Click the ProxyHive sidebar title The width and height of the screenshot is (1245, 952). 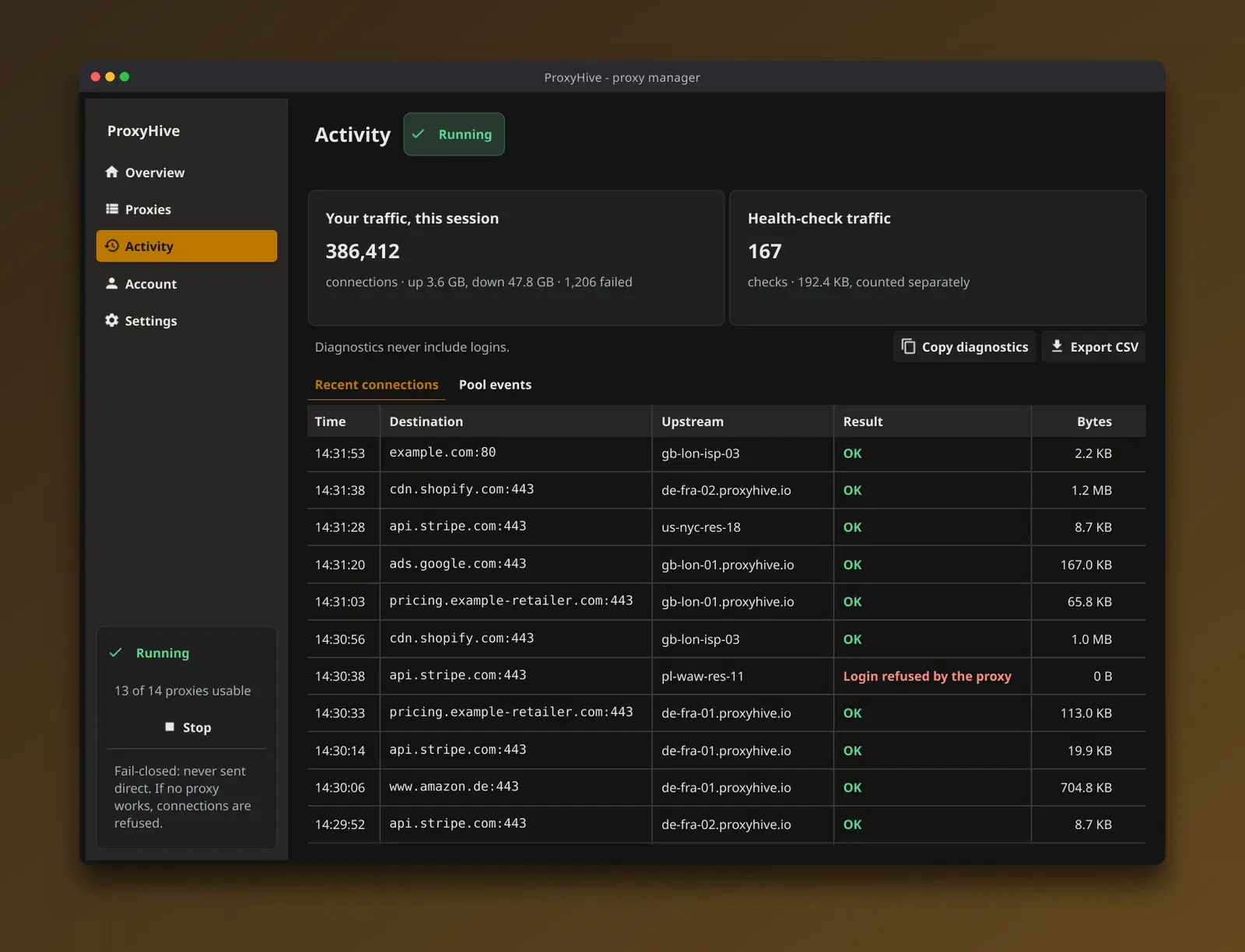(x=143, y=131)
